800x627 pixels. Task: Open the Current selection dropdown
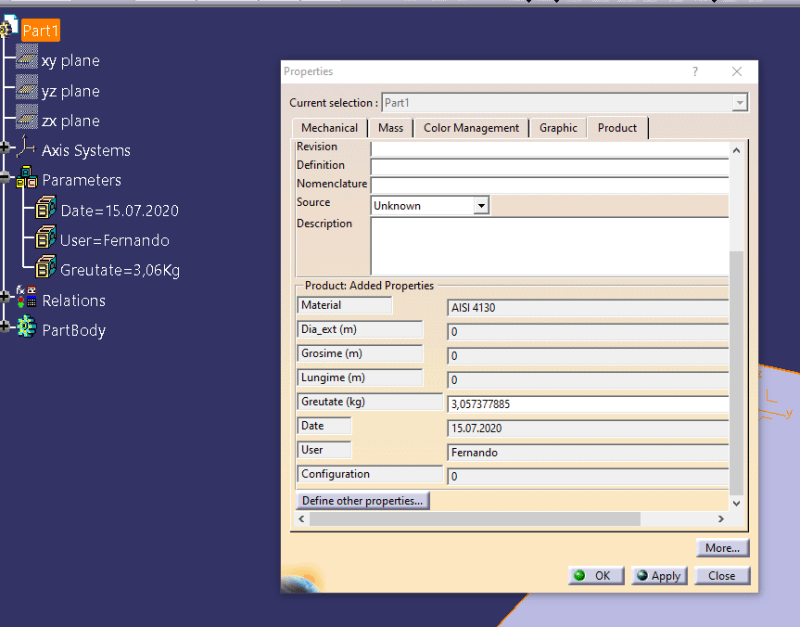pyautogui.click(x=739, y=103)
